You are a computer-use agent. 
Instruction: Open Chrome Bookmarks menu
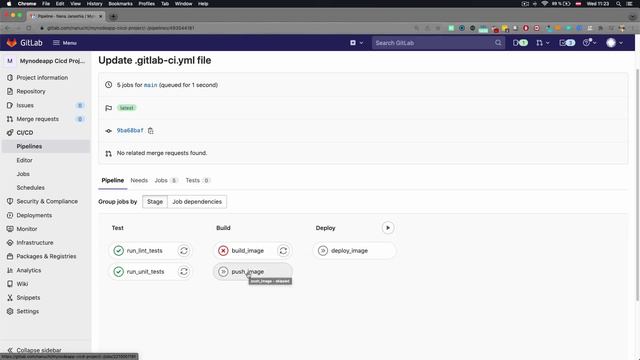pyautogui.click(x=120, y=4)
